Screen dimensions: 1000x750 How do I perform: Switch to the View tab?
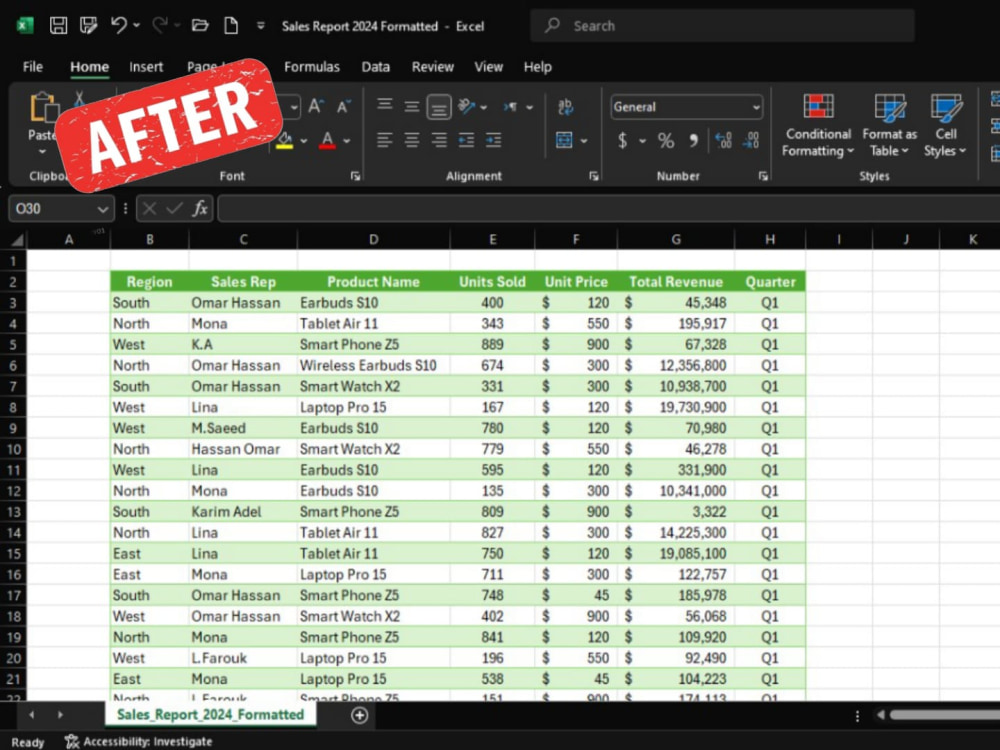489,67
